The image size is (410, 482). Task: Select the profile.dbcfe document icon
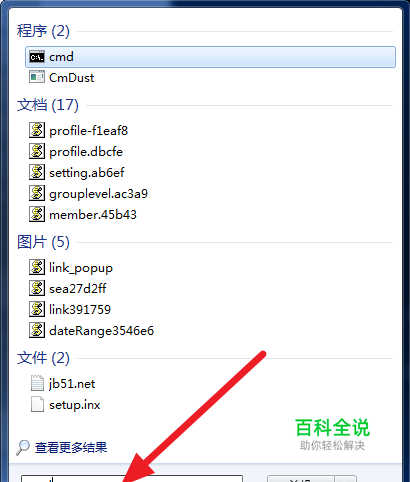37,151
